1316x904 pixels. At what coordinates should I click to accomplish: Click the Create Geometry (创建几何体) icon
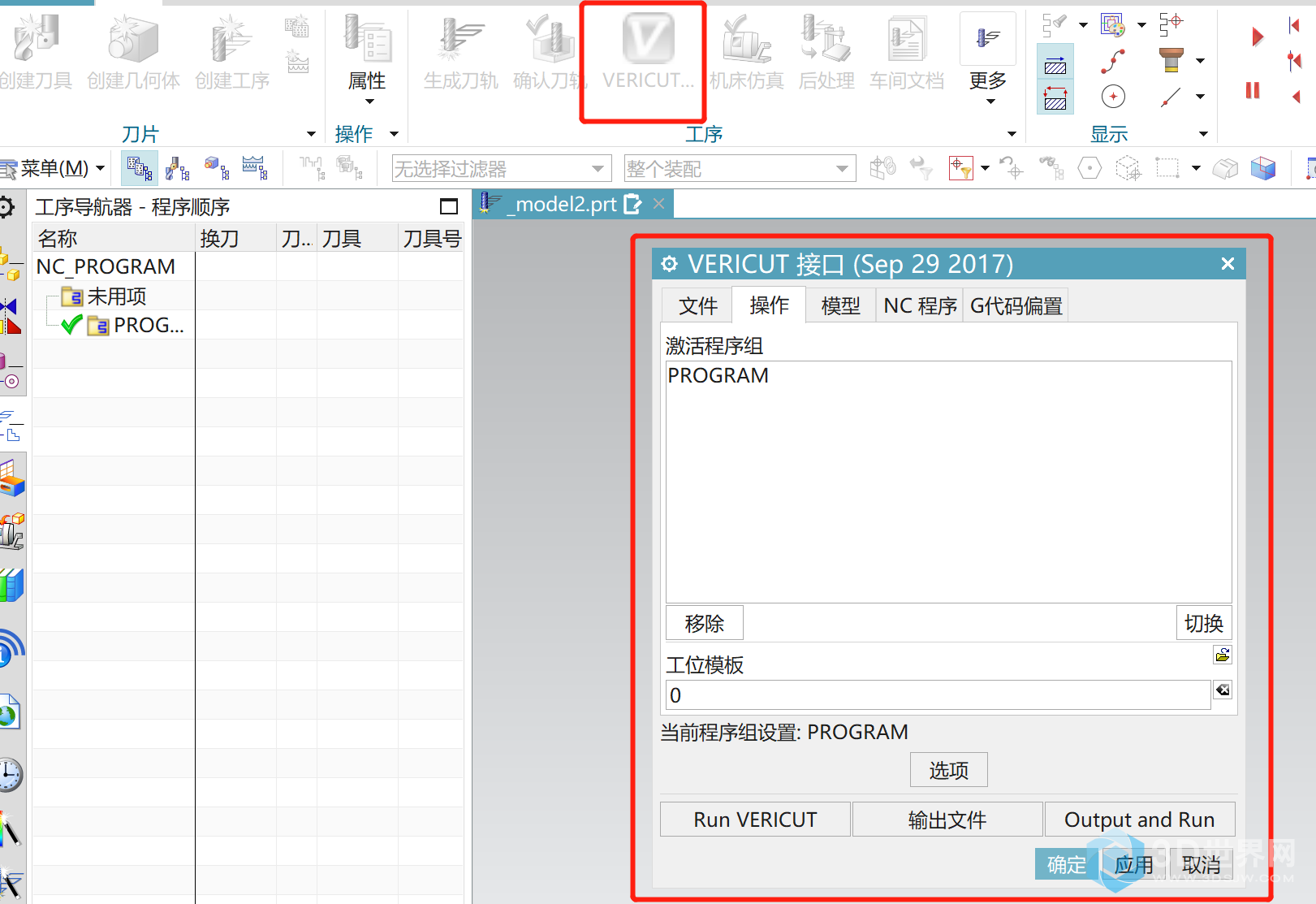click(x=134, y=39)
